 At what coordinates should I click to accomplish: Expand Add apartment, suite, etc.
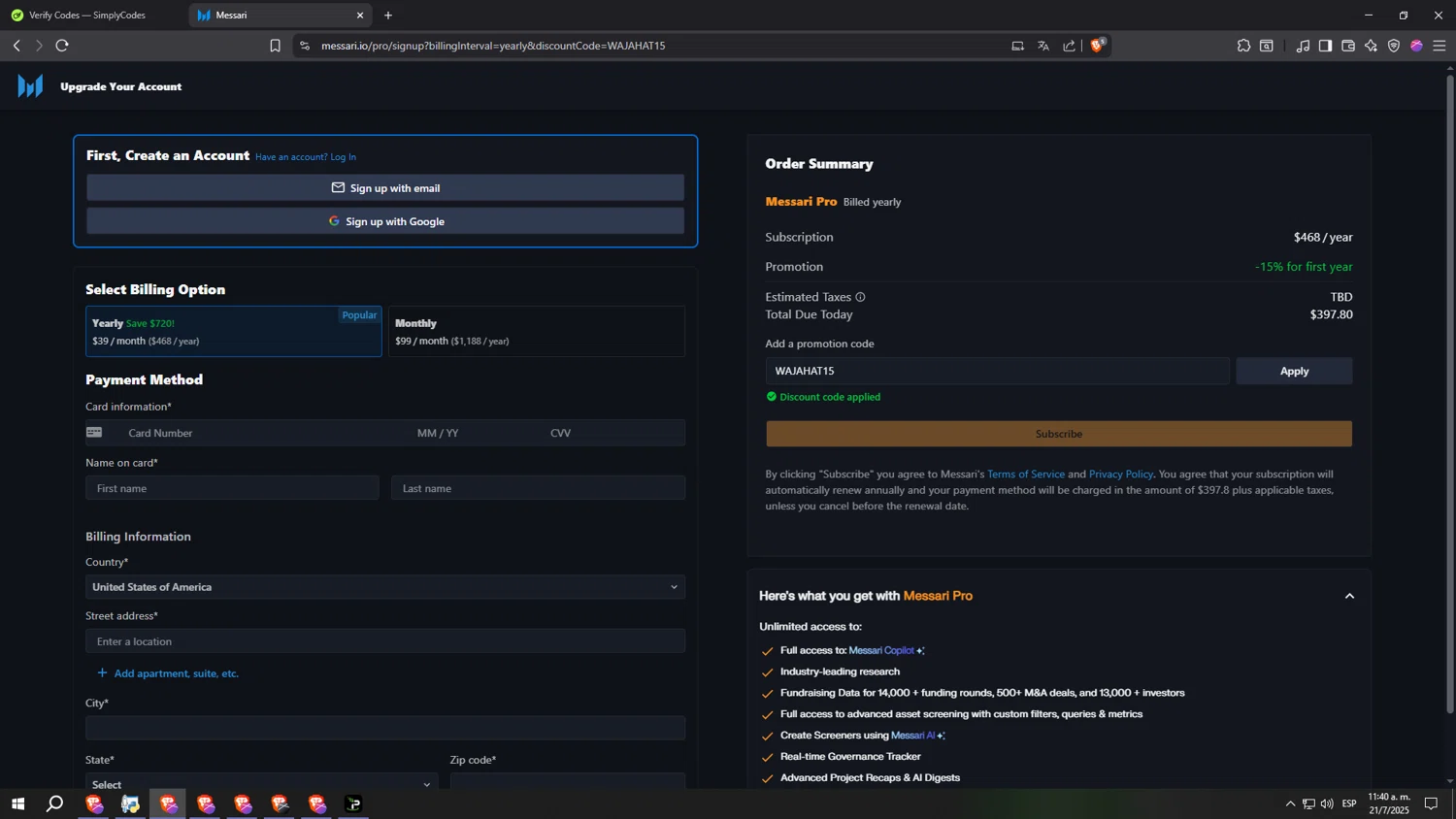pos(168,673)
